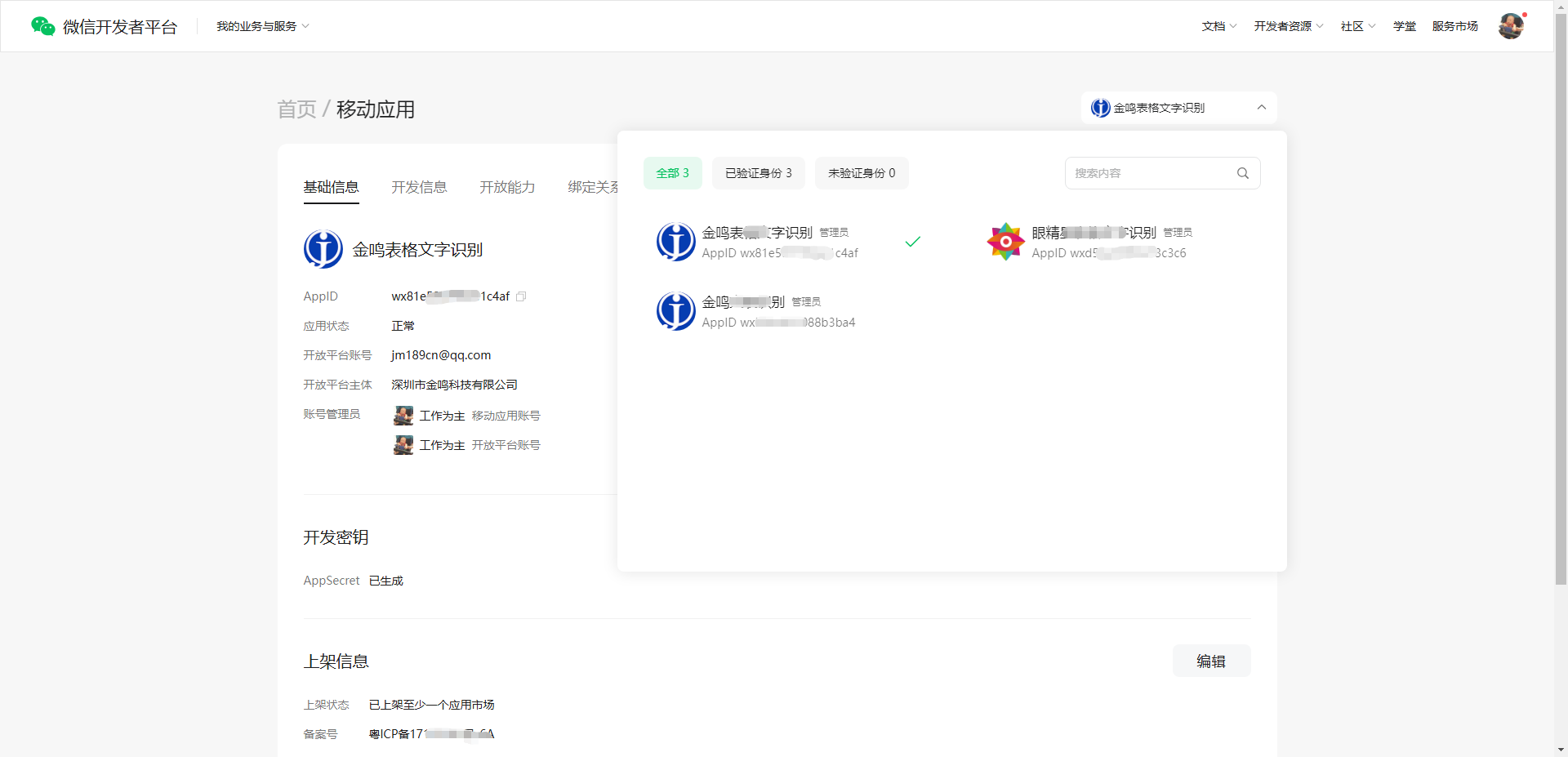Open the 开发者资源 dropdown menu
The width and height of the screenshot is (1568, 757).
pos(1289,26)
